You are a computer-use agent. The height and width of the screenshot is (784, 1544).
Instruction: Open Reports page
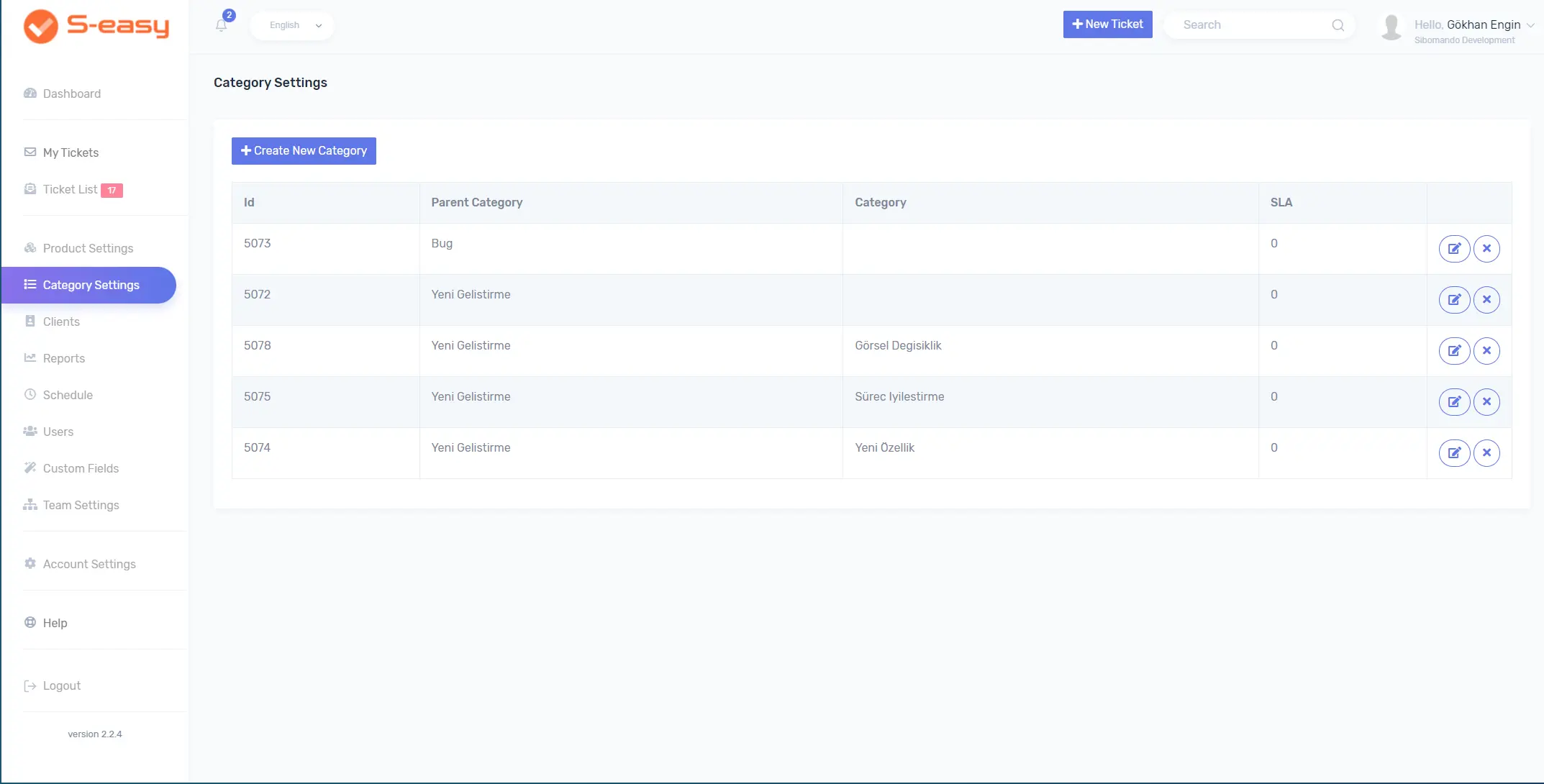tap(63, 358)
